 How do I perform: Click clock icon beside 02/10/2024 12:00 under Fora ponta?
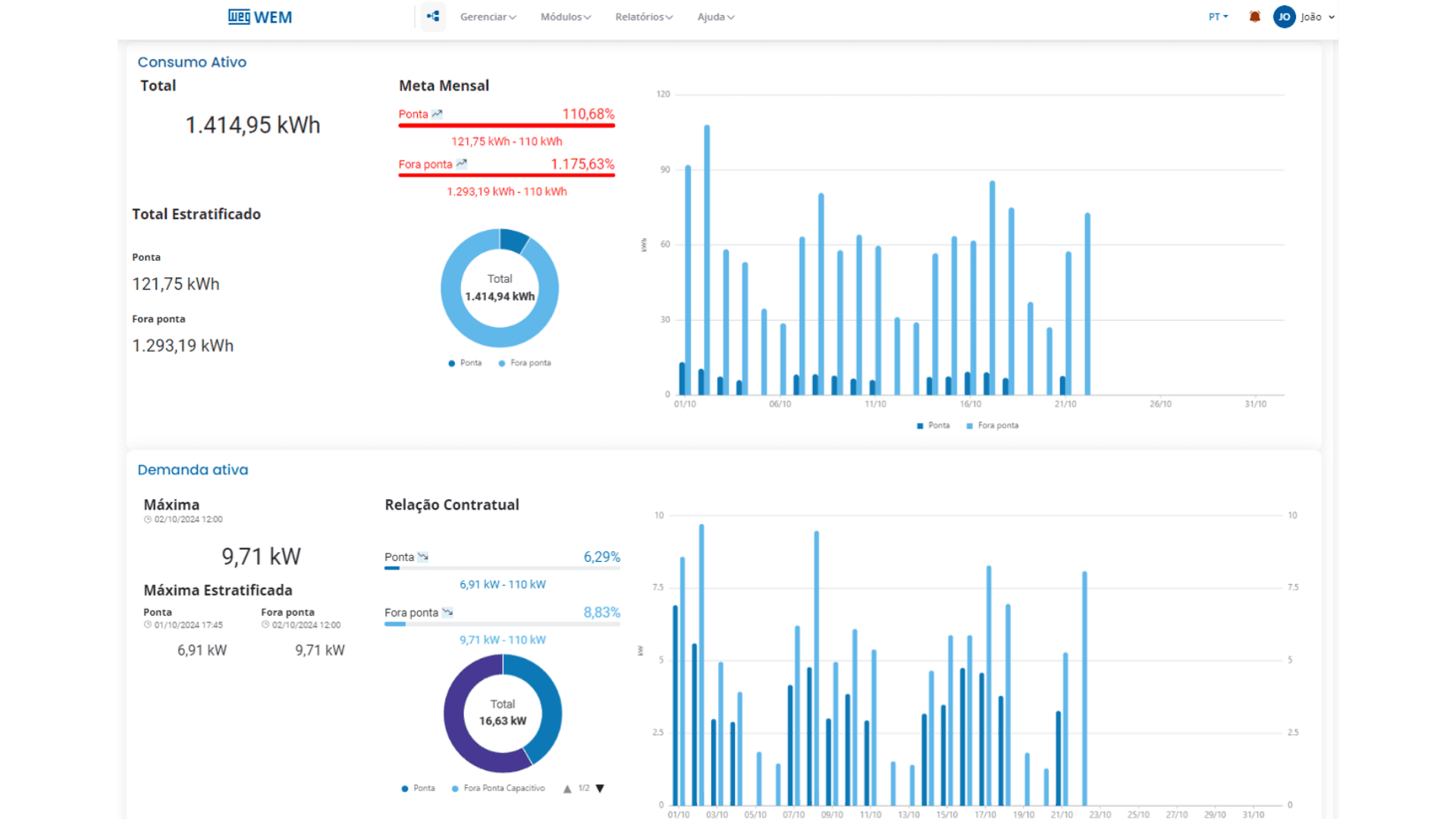(x=265, y=625)
